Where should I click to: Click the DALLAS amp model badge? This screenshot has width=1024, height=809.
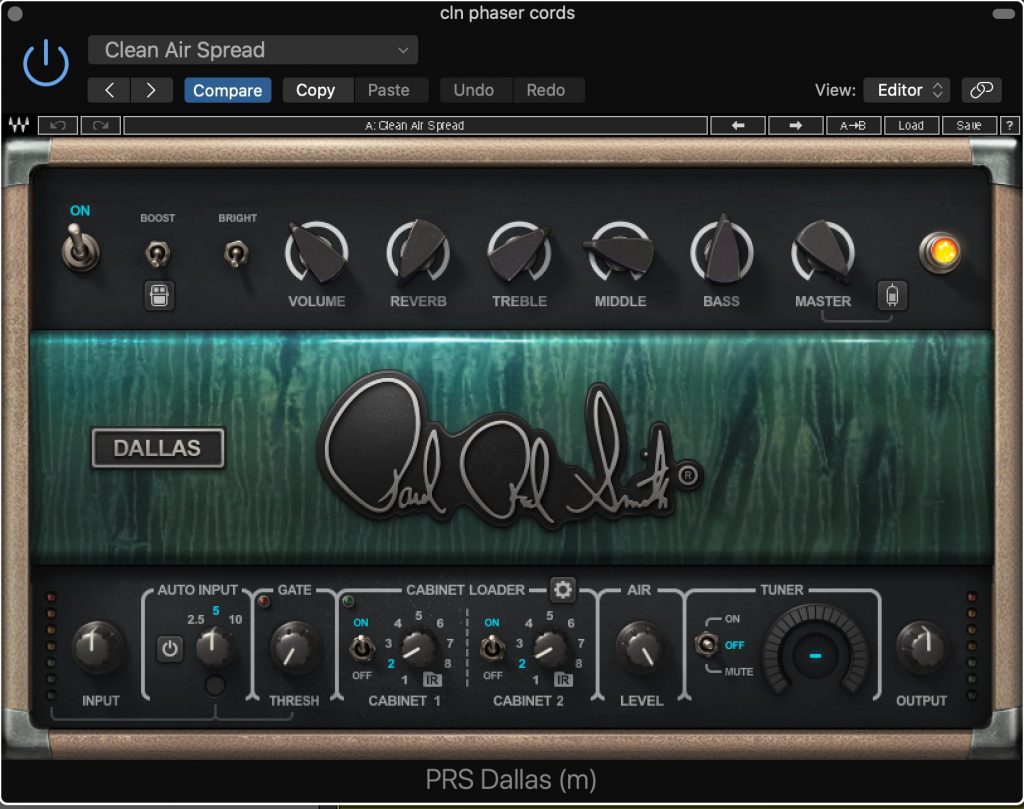157,448
